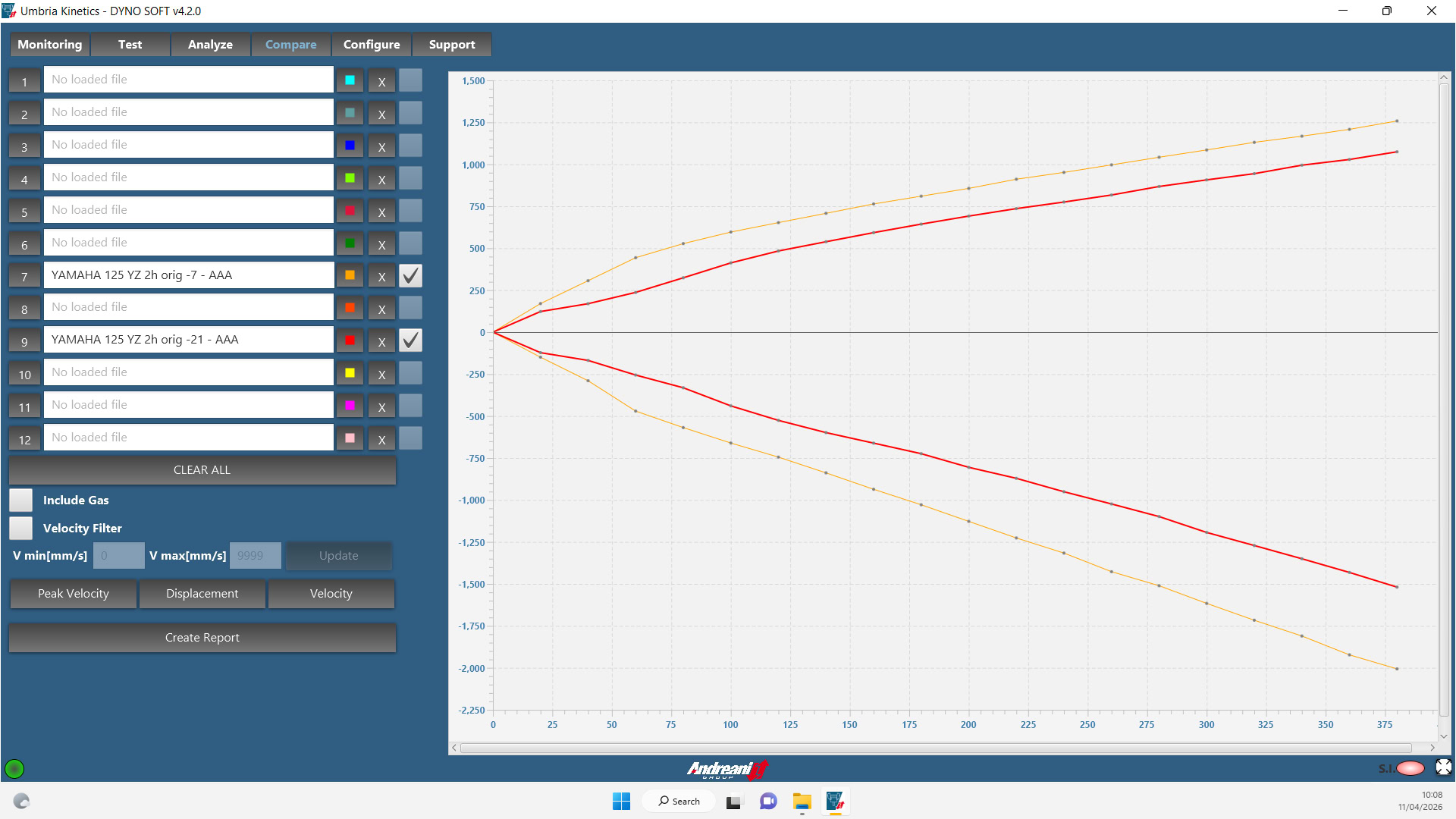Image resolution: width=1456 pixels, height=819 pixels.
Task: Open orange color swatch for slot 7
Action: point(350,276)
